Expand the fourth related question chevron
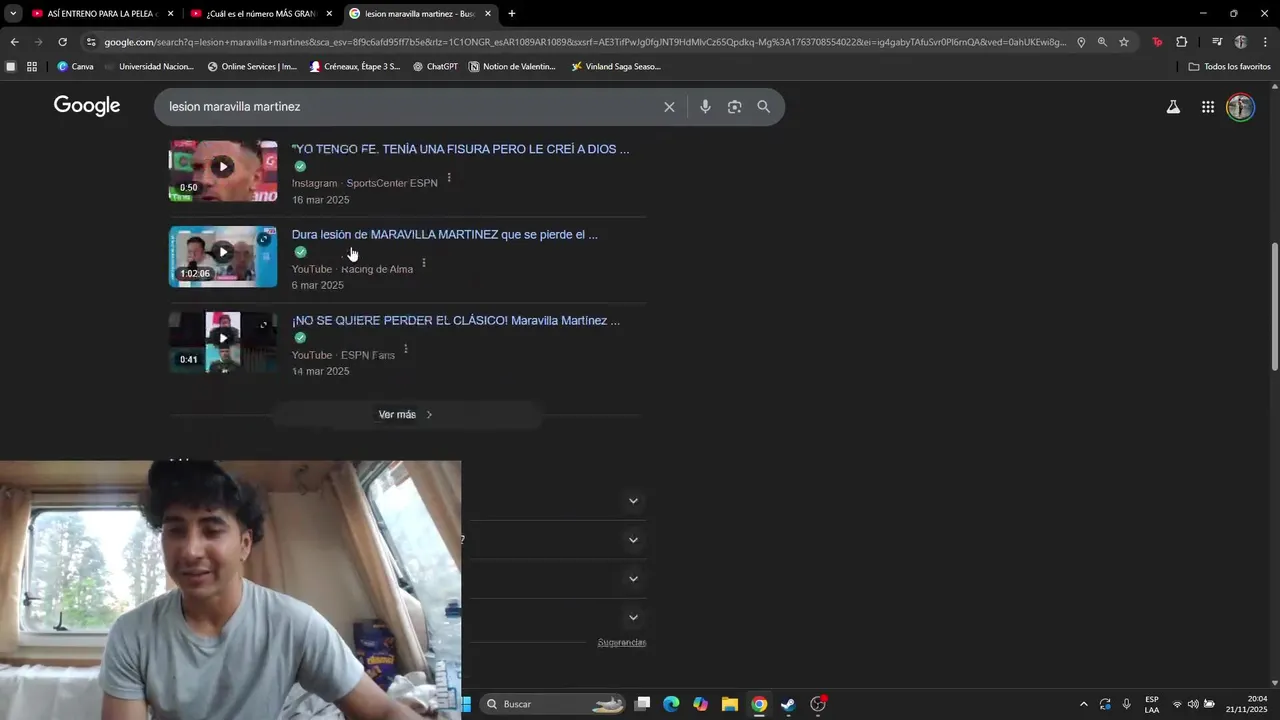Image resolution: width=1280 pixels, height=720 pixels. (633, 618)
